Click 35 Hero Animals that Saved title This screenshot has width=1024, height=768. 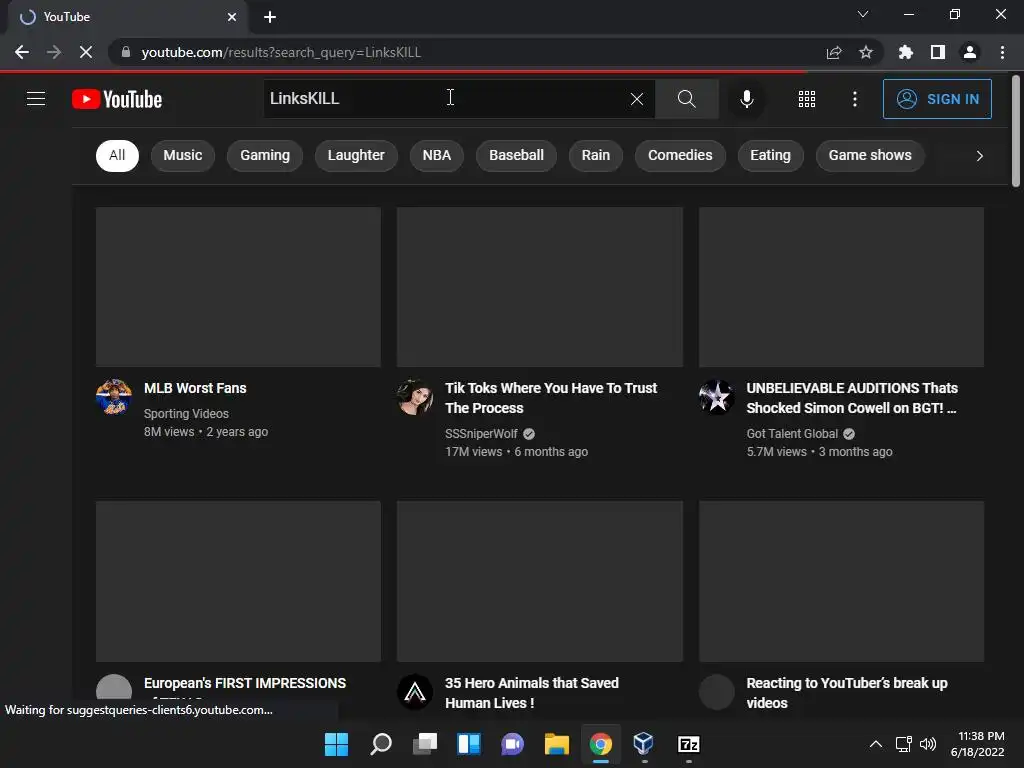point(532,693)
